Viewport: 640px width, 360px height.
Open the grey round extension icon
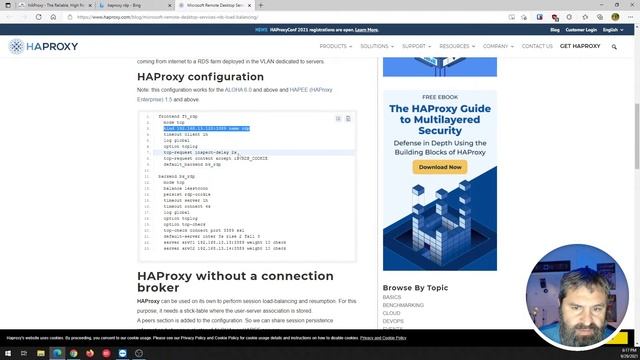coord(569,17)
